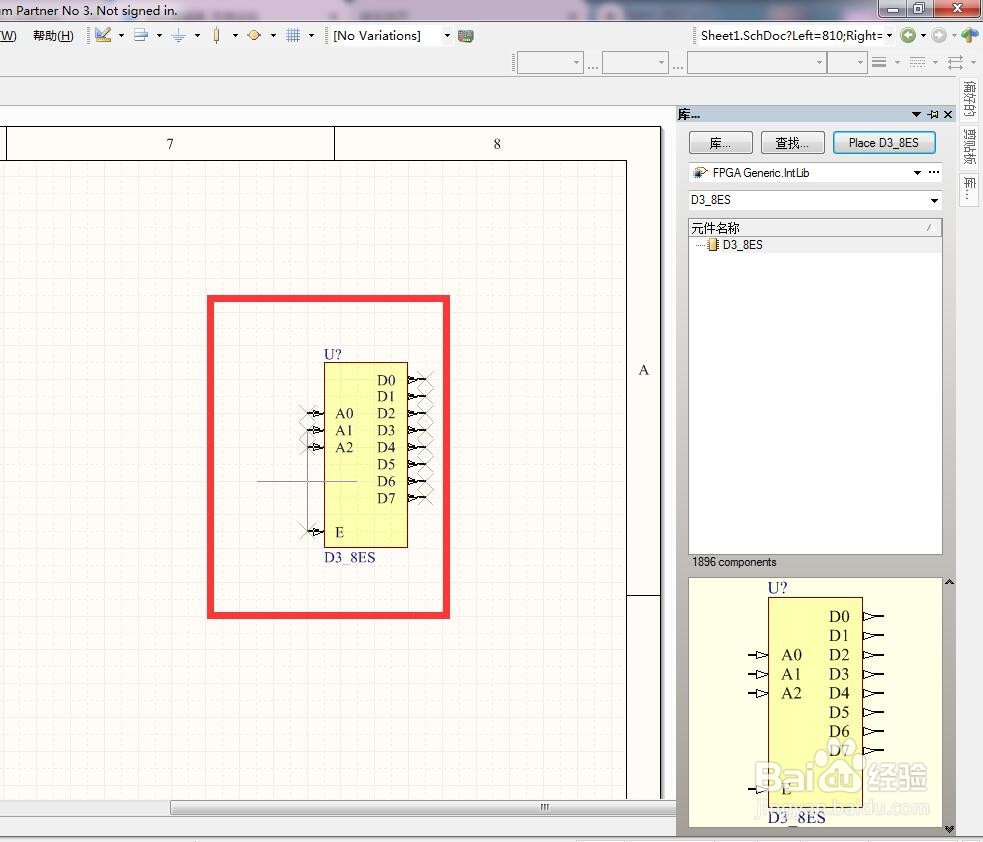Click the A0 pin on schematic component

click(x=315, y=413)
